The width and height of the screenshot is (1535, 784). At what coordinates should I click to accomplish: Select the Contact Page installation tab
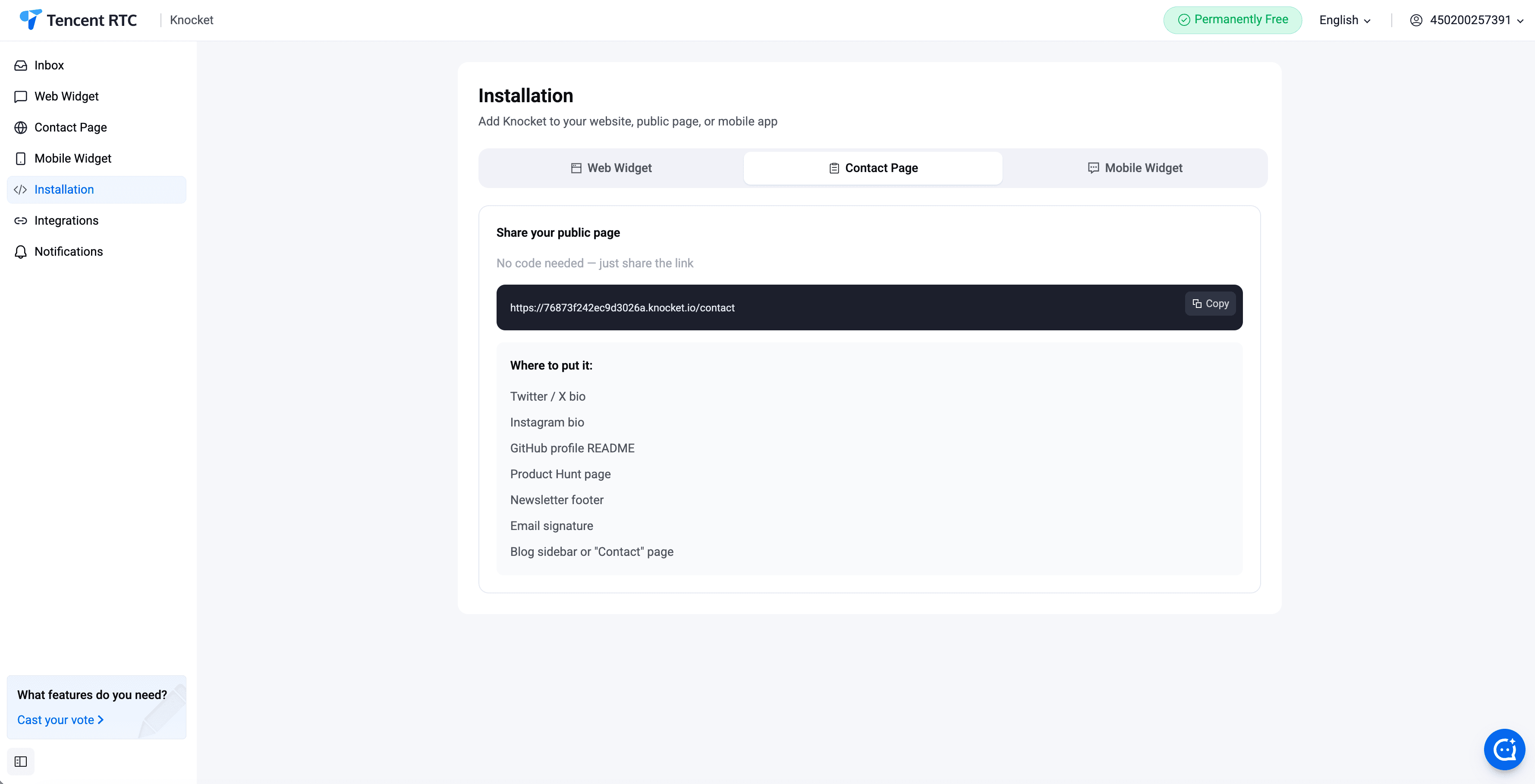pyautogui.click(x=873, y=168)
